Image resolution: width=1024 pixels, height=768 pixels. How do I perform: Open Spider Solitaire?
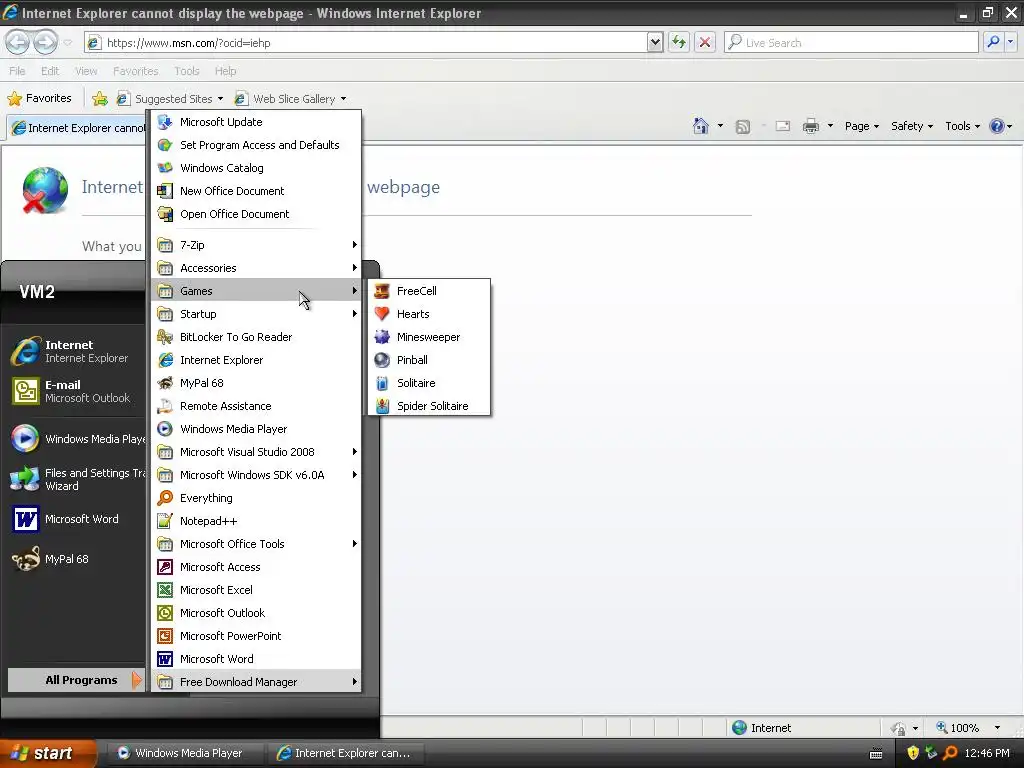429,406
